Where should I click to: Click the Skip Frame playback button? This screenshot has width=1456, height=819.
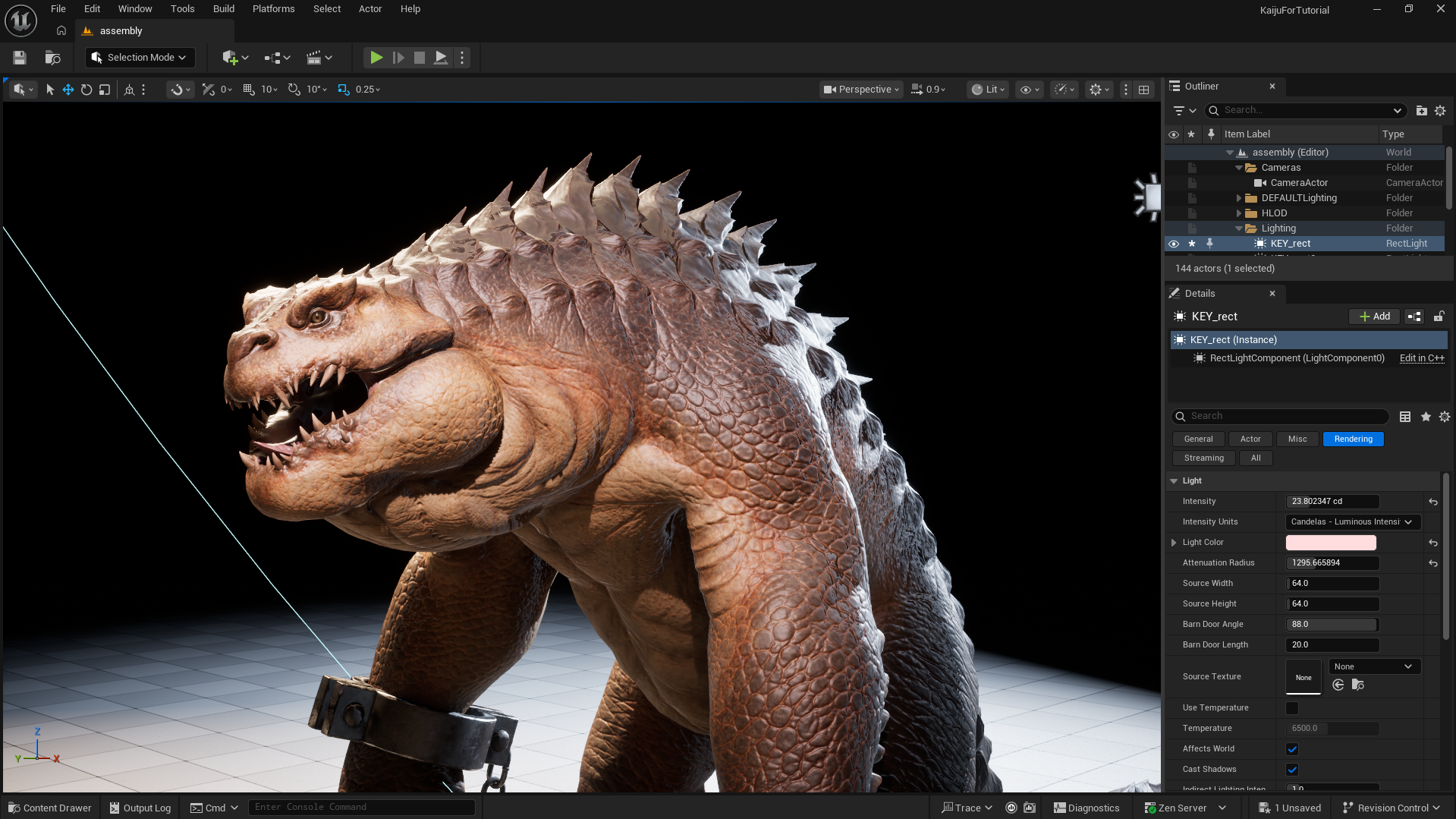[x=398, y=58]
